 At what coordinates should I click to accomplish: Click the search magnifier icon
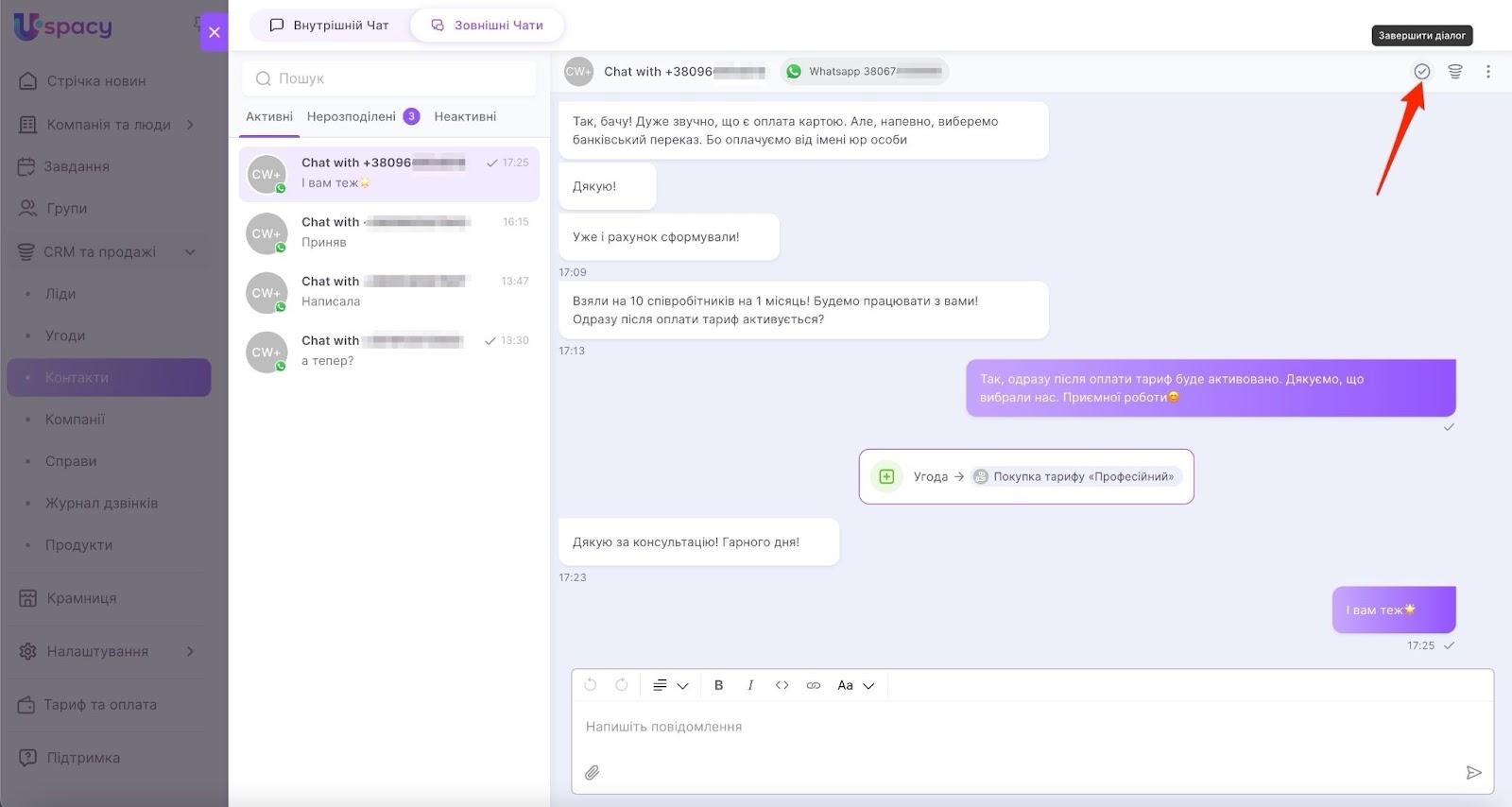pos(264,78)
